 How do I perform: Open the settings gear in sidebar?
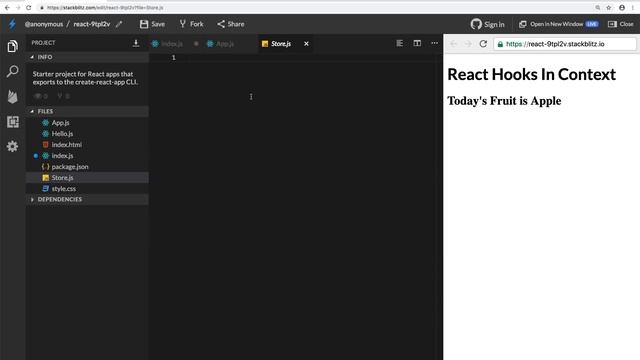coord(13,147)
